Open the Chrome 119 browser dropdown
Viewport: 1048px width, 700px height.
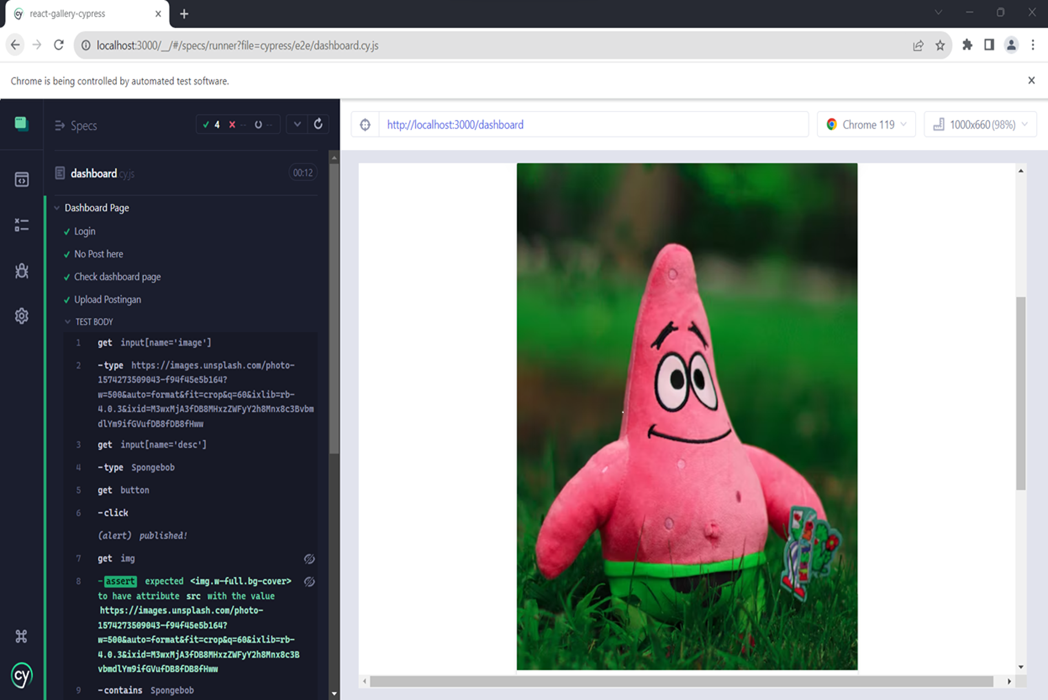coord(866,124)
